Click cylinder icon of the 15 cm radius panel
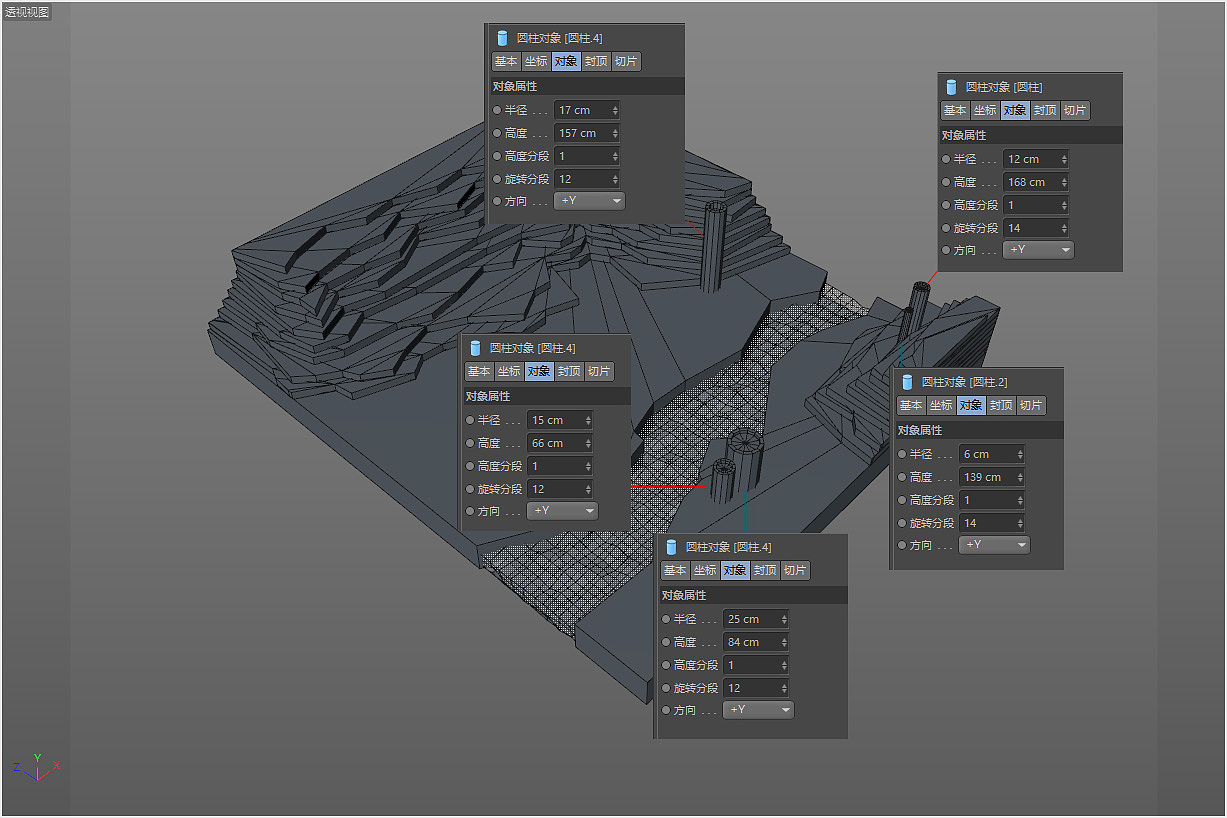 tap(475, 348)
